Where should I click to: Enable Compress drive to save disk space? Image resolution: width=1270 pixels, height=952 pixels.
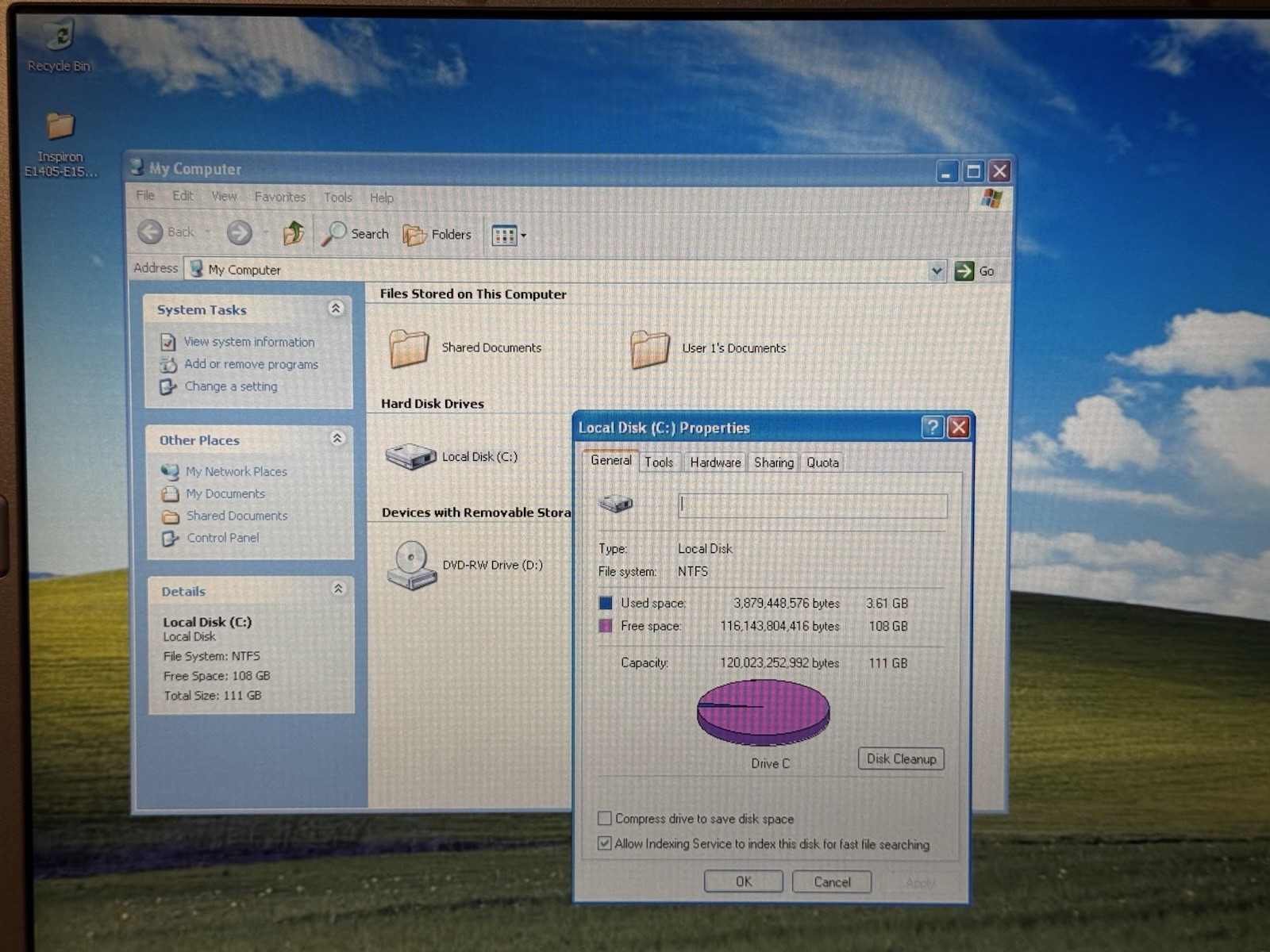[605, 818]
